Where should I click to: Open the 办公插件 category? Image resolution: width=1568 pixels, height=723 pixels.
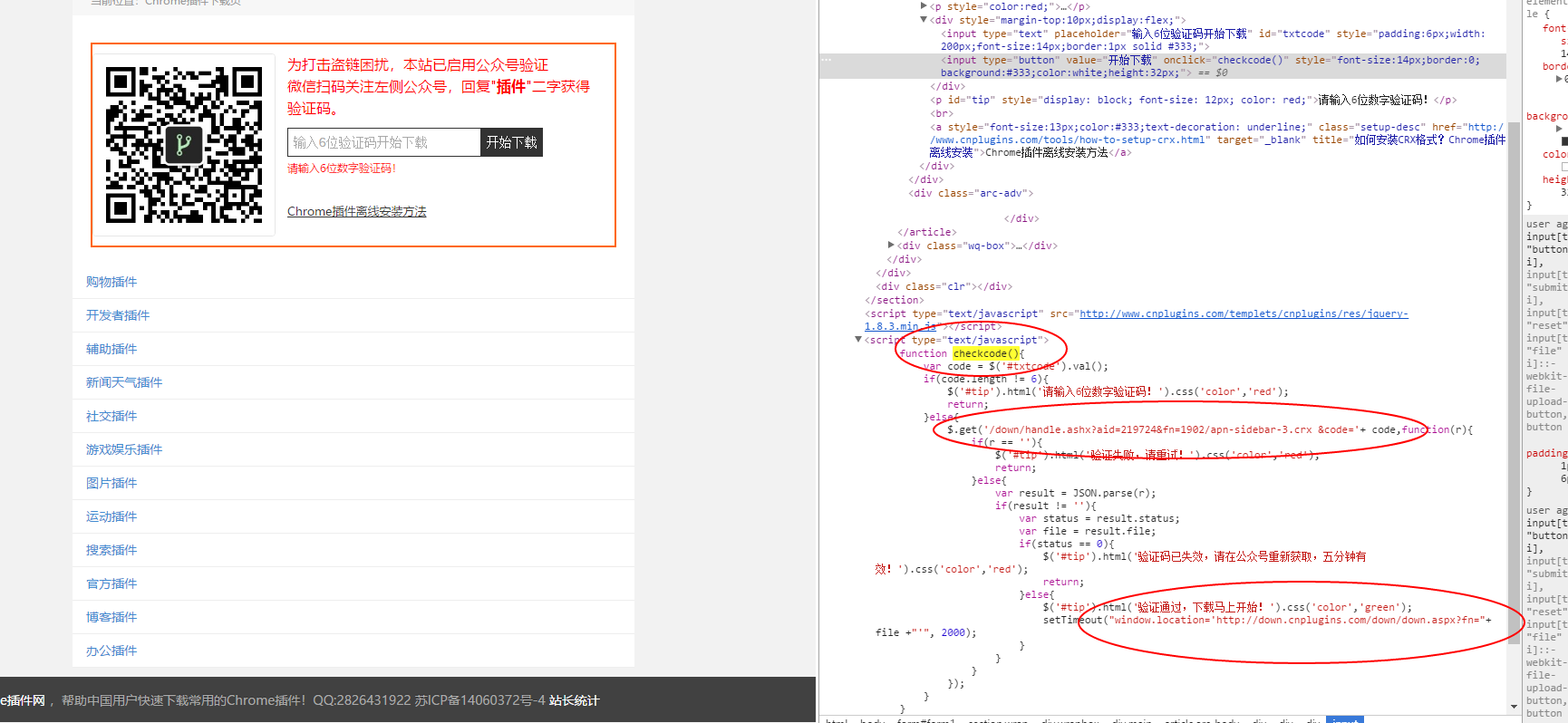(x=111, y=651)
